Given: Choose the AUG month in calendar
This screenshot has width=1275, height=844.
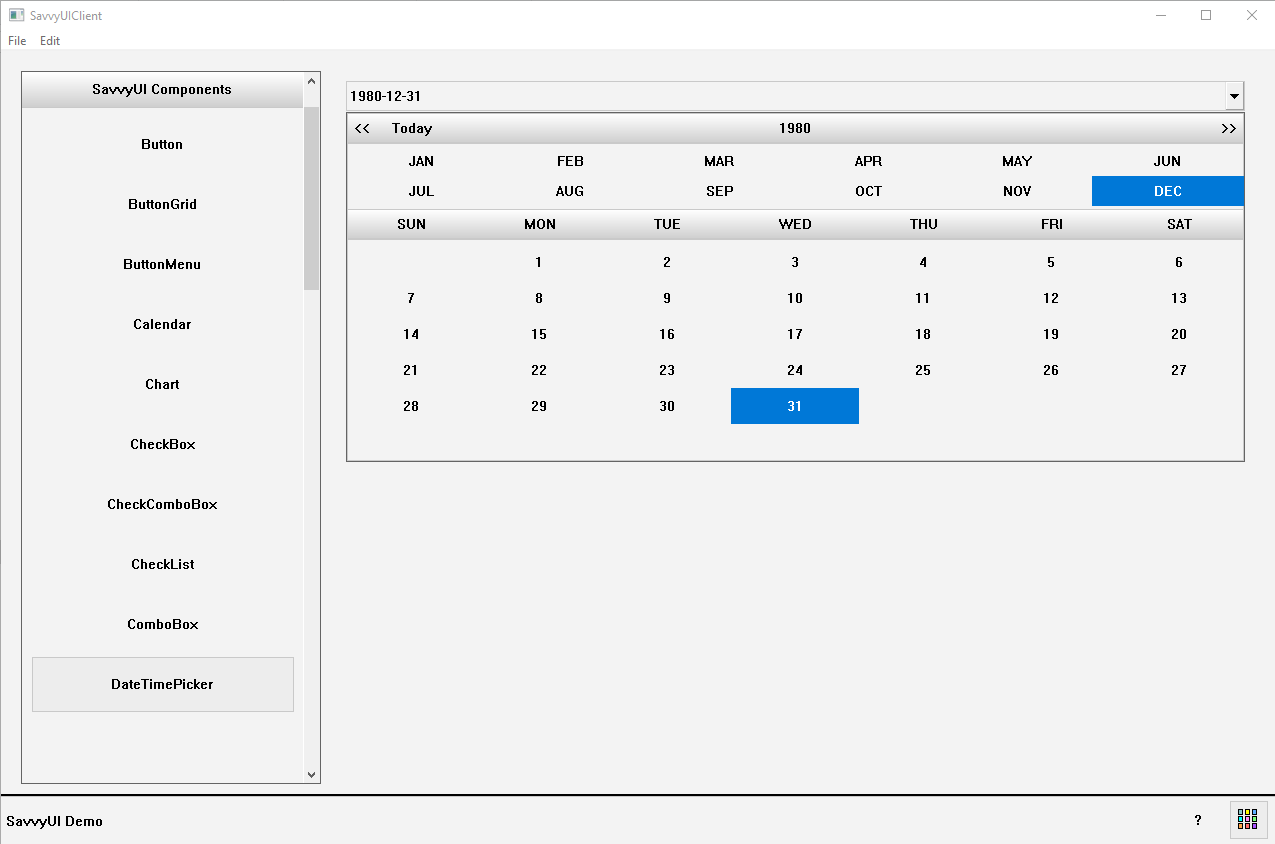Looking at the screenshot, I should click(x=570, y=191).
